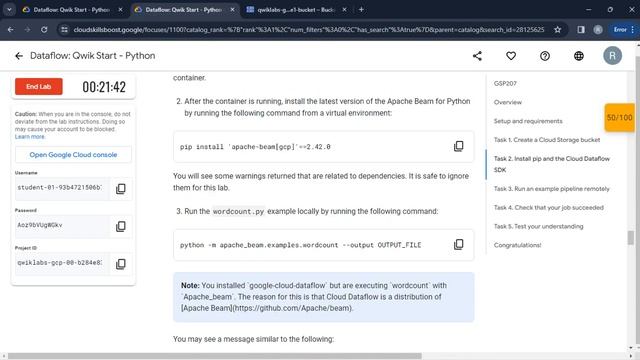Click browser back navigation arrow
Viewport: 640px width, 360px height.
tap(11, 29)
